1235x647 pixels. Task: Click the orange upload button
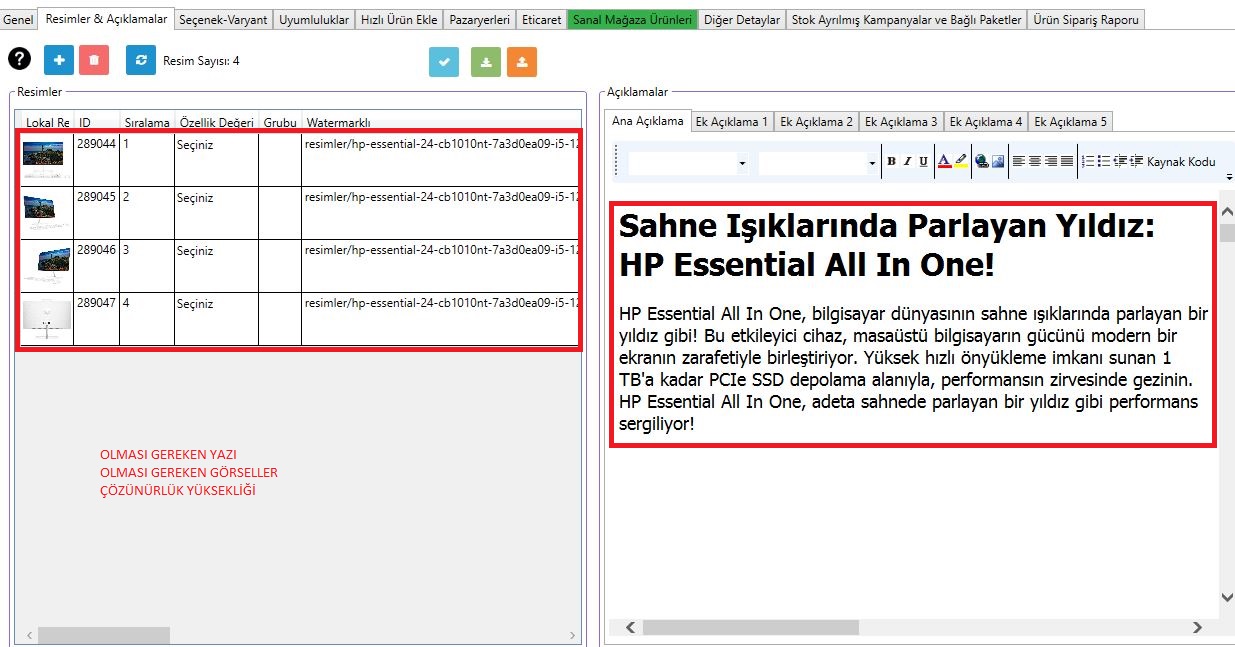click(x=522, y=62)
